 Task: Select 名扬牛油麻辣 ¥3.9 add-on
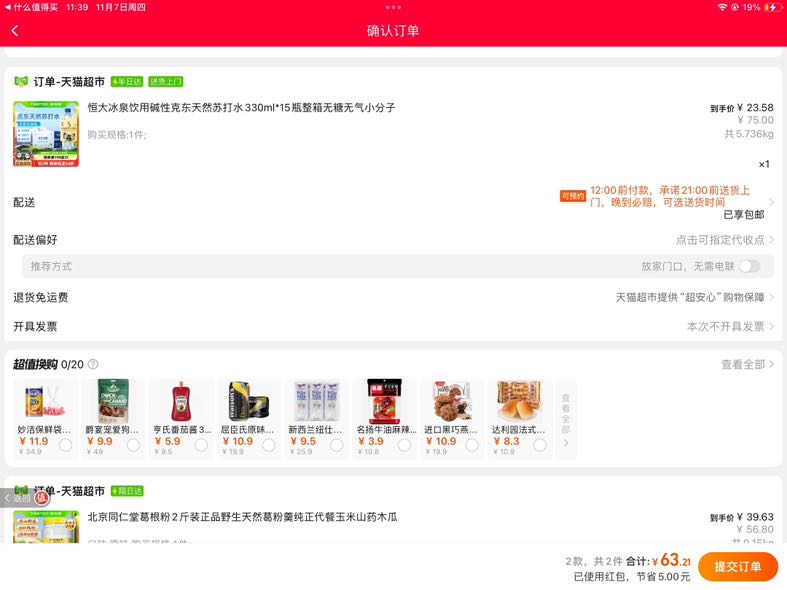pyautogui.click(x=404, y=445)
